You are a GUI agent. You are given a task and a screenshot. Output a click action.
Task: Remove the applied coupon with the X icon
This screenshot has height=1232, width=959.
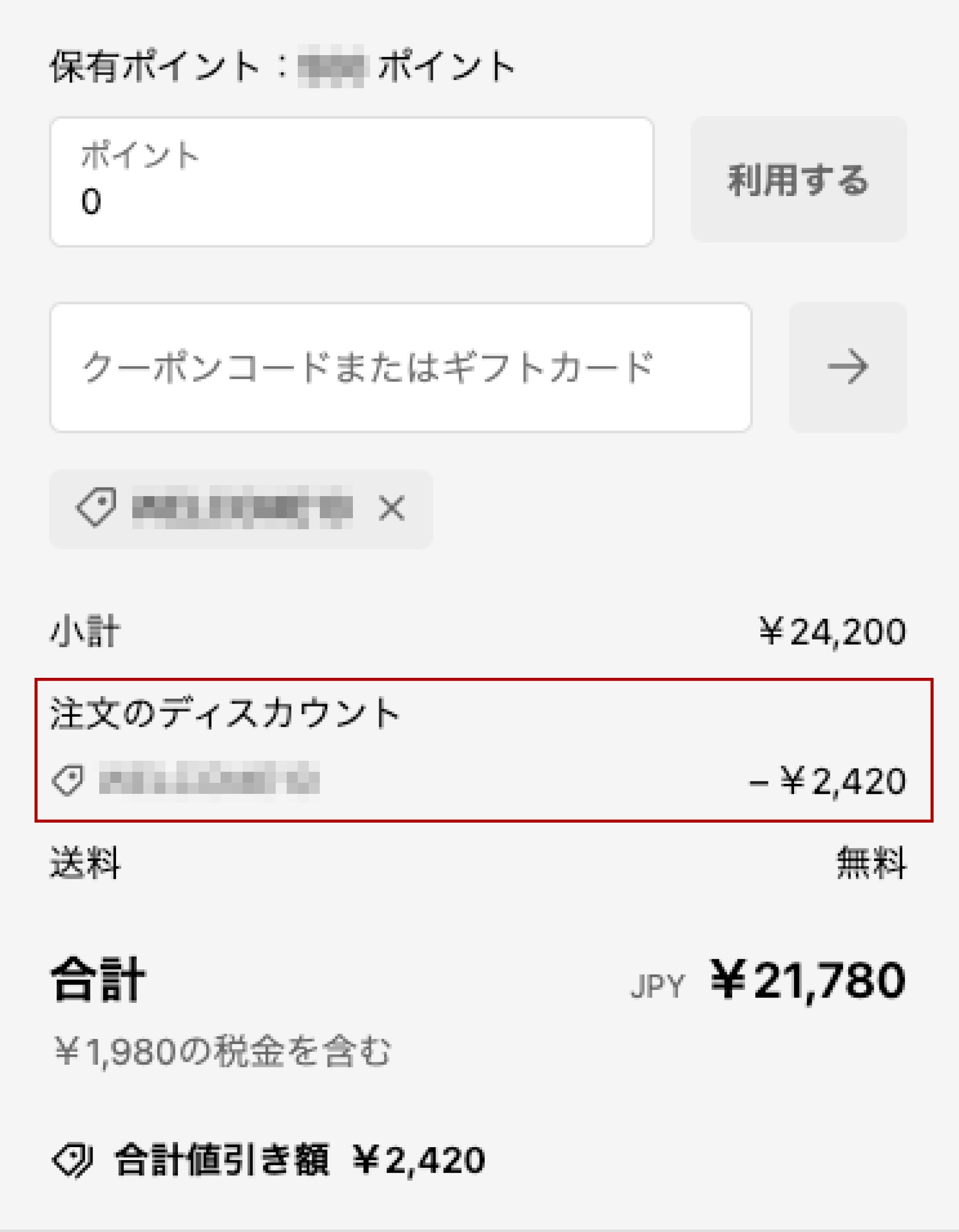tap(391, 508)
